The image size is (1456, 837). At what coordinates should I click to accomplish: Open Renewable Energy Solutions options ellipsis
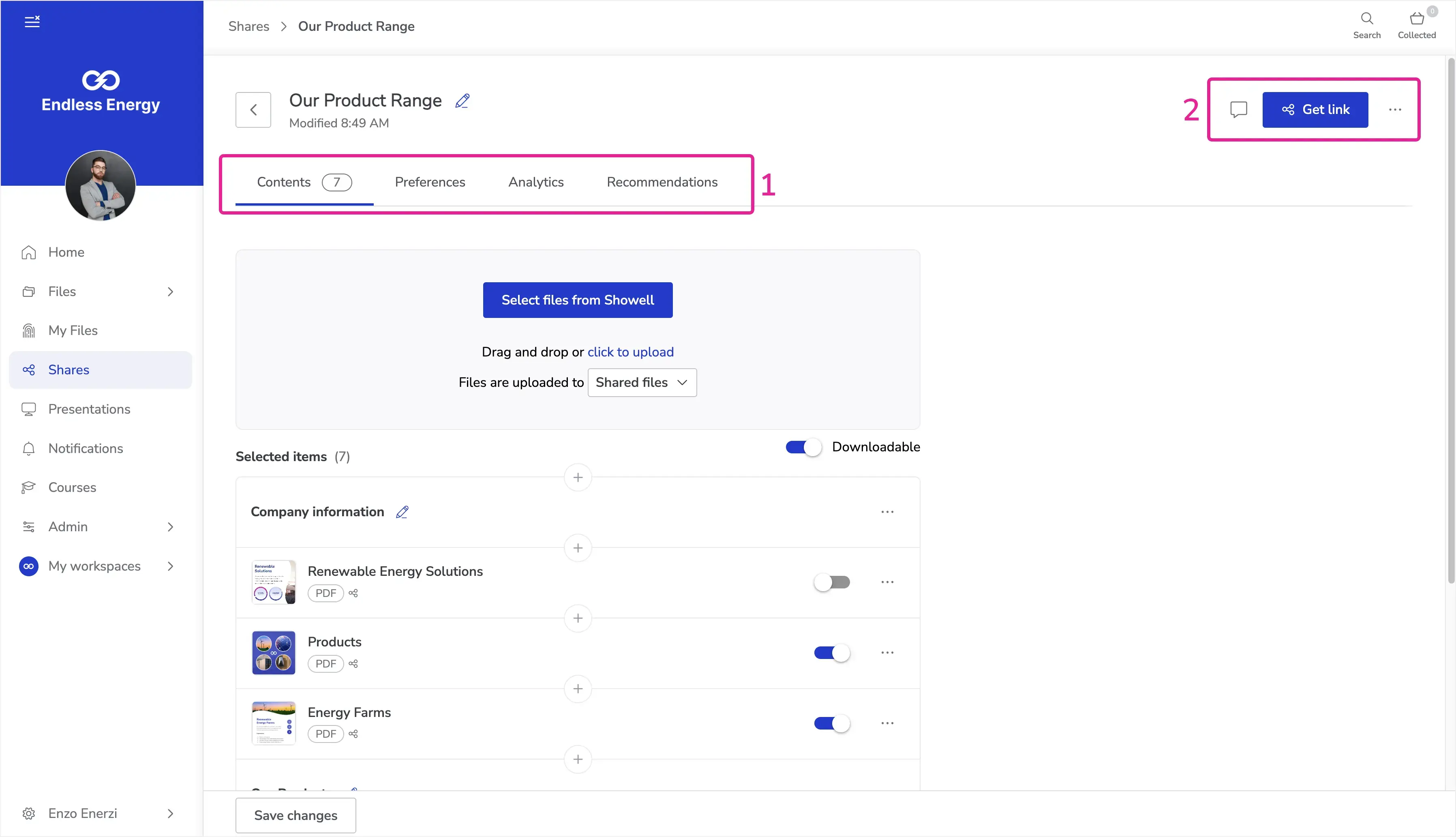click(x=887, y=582)
